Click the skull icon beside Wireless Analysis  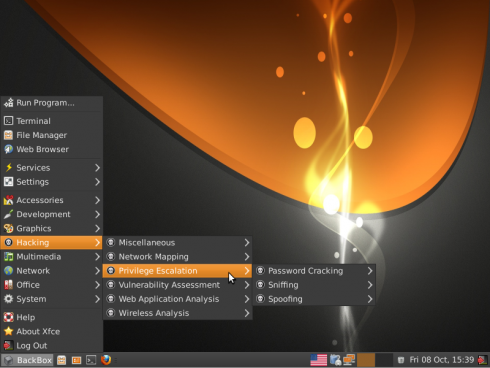click(x=111, y=313)
